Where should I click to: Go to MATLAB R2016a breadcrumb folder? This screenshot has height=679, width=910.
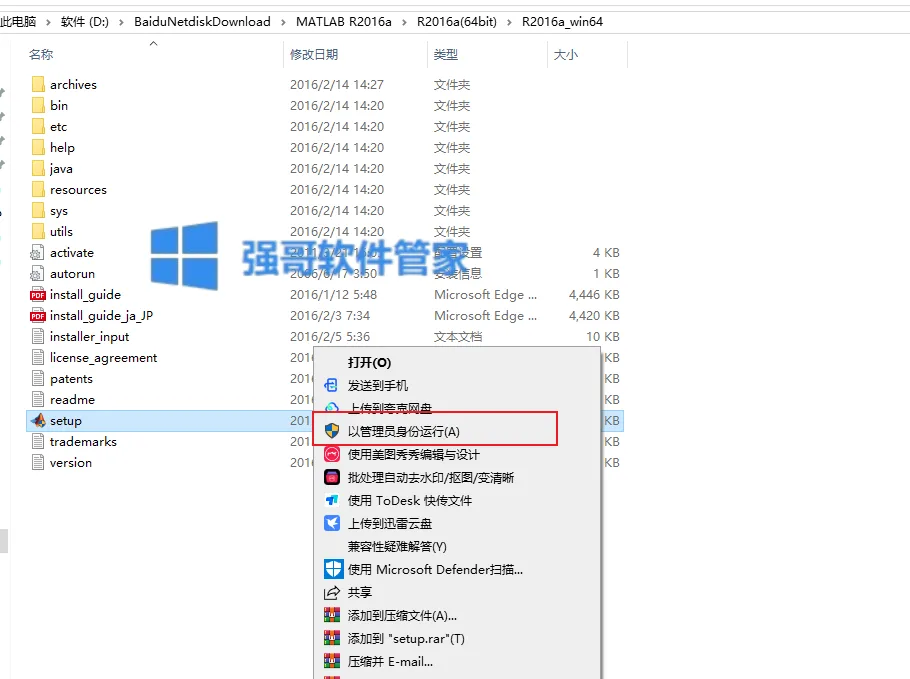point(344,22)
